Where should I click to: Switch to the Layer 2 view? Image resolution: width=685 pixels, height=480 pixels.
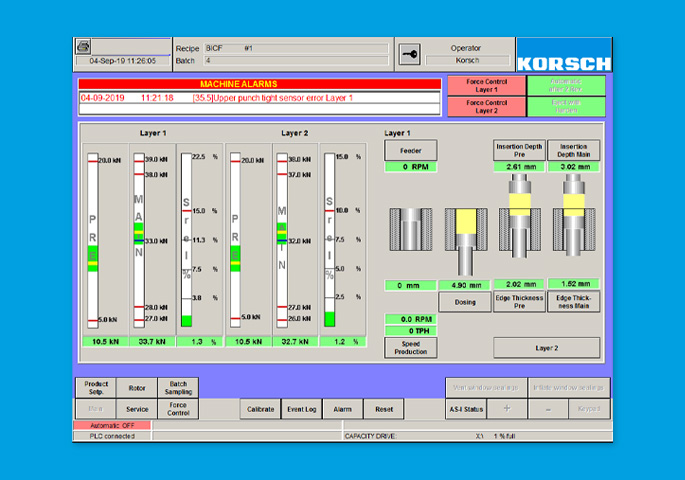coord(547,348)
